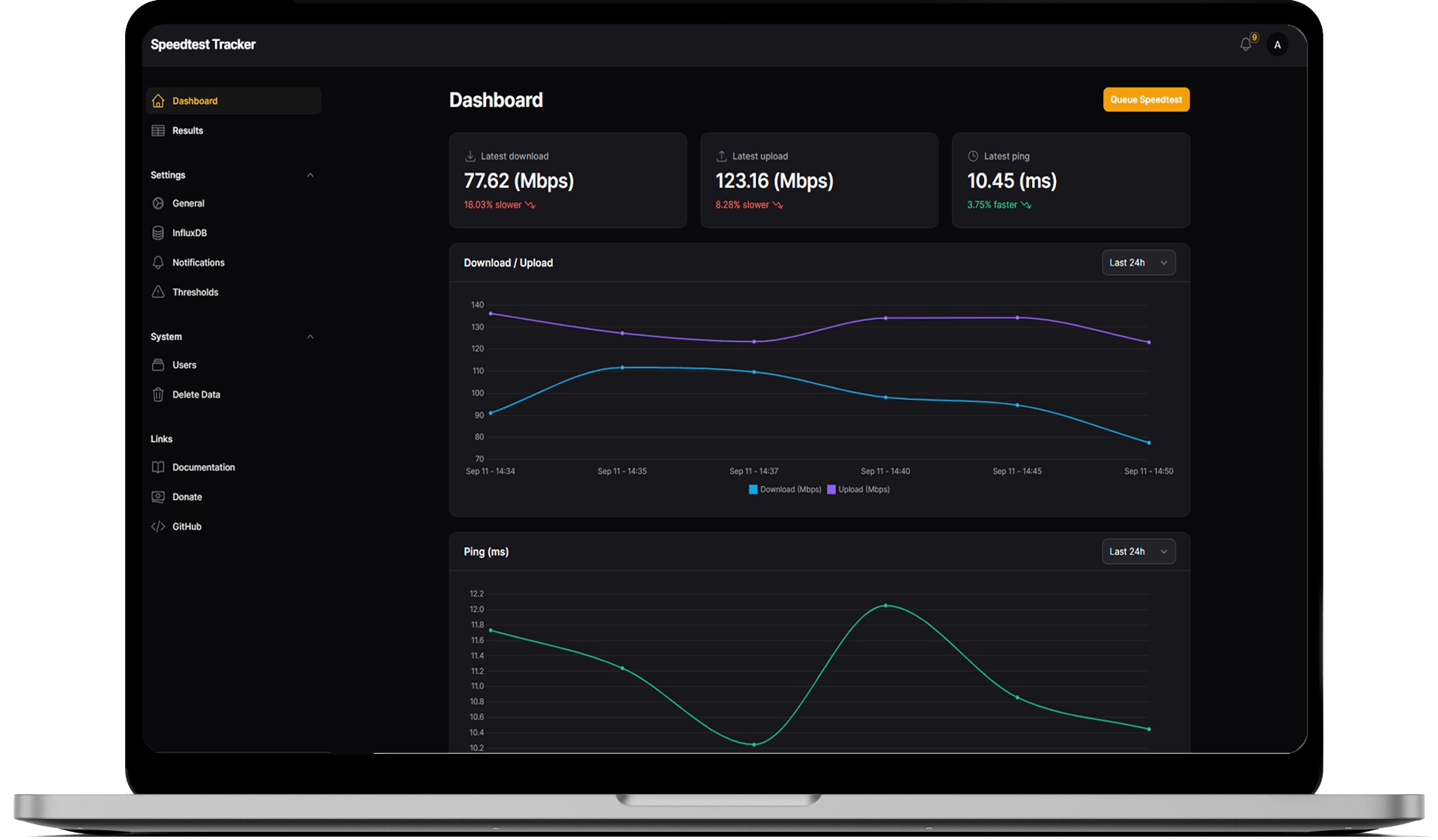The width and height of the screenshot is (1438, 840).
Task: Open the General settings page
Action: tap(188, 203)
